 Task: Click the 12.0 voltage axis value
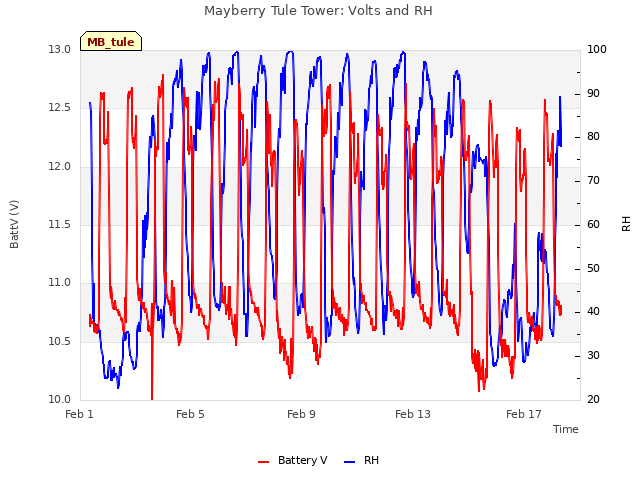60,166
